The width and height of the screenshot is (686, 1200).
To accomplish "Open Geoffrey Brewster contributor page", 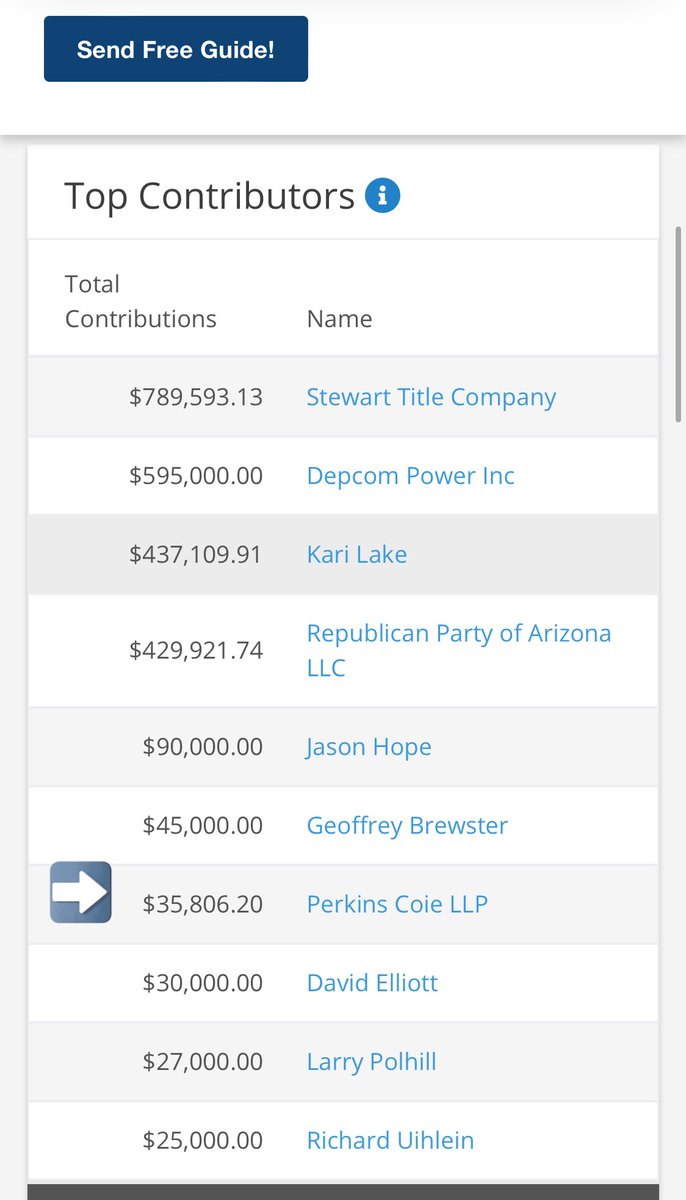I will 407,826.
